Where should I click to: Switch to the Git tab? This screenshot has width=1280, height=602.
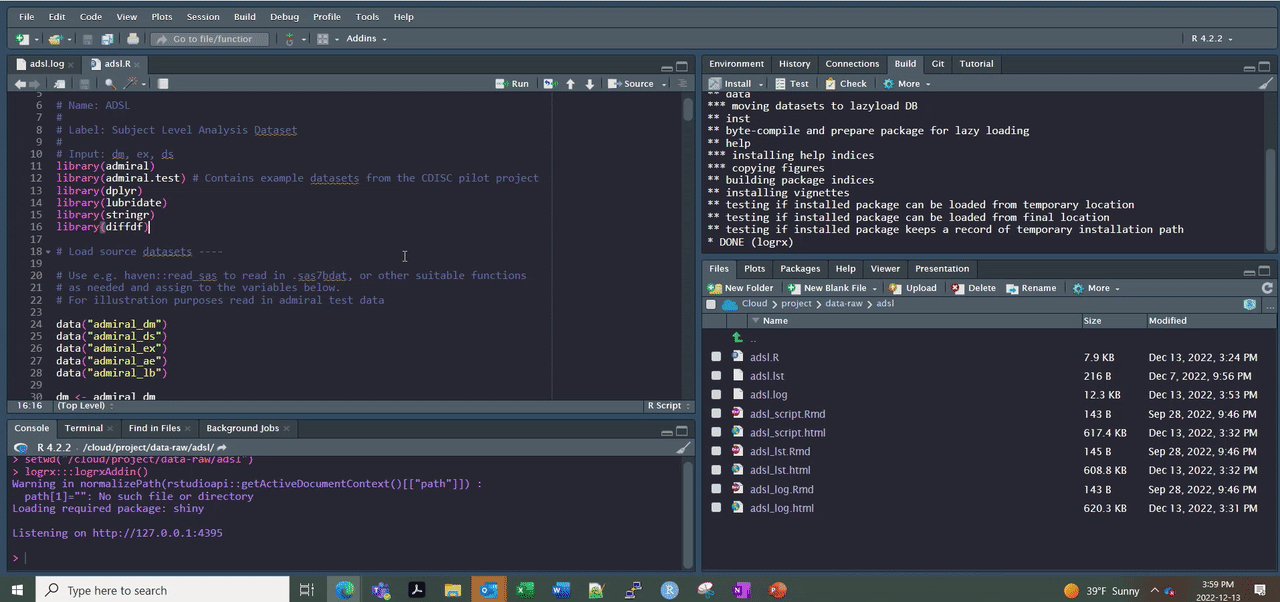(937, 64)
